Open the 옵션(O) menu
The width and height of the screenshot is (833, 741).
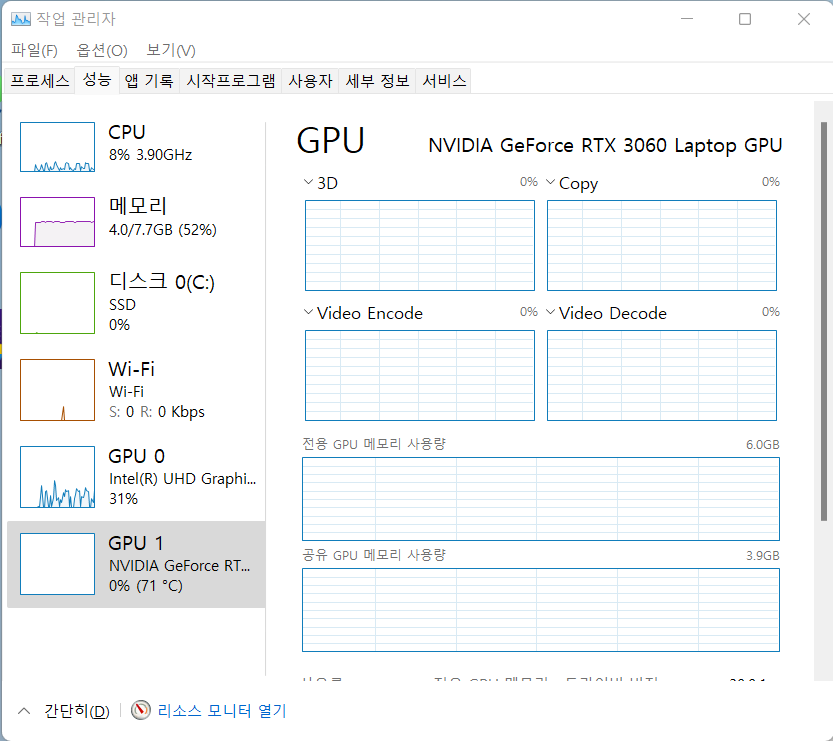pyautogui.click(x=102, y=50)
